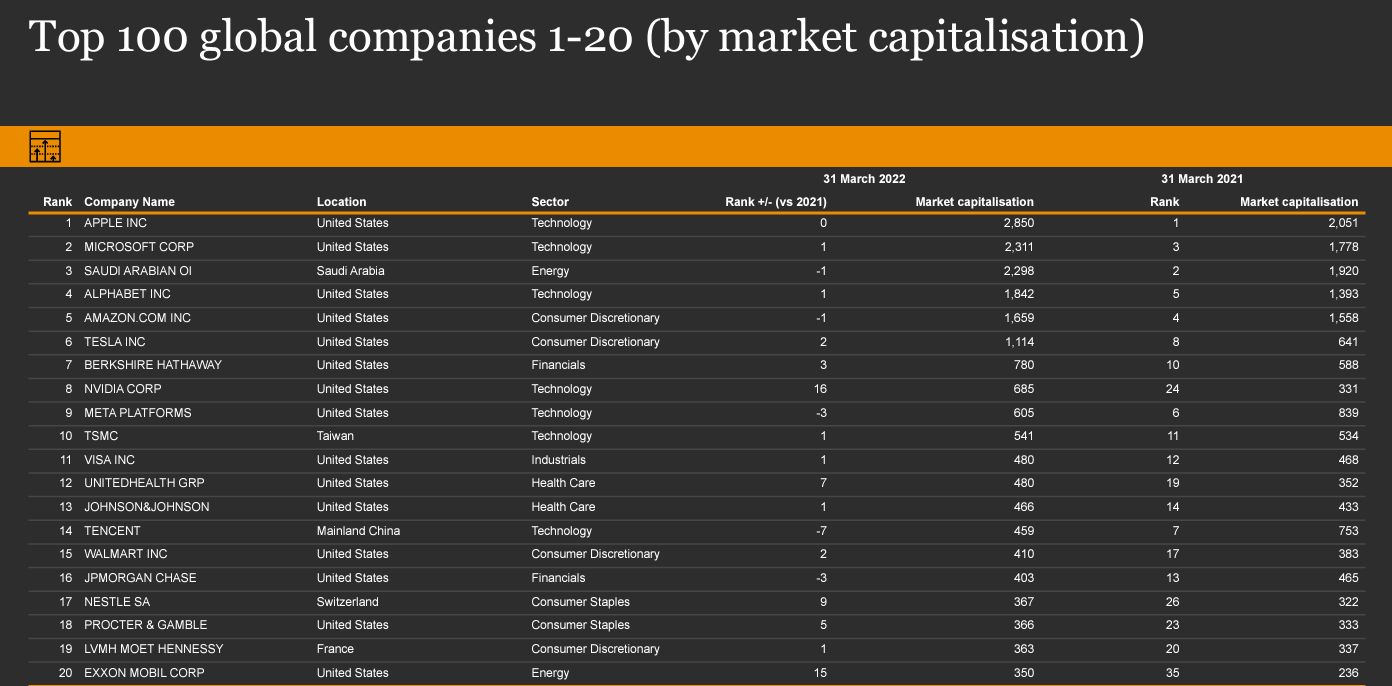1392x686 pixels.
Task: Select the Financials sector for Berkshire Hathaway
Action: click(558, 365)
